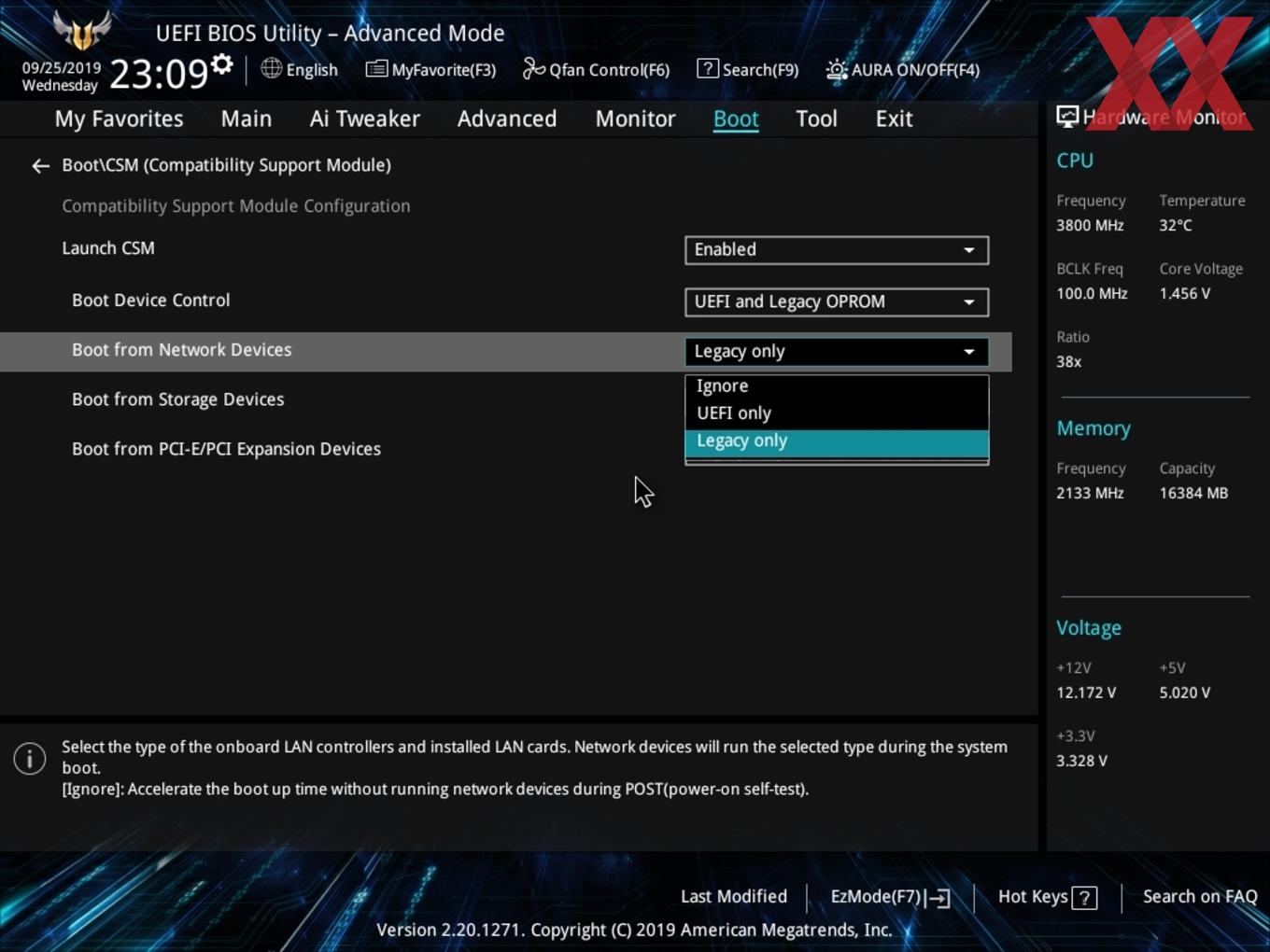Viewport: 1270px width, 952px height.
Task: Click Qfan Control(F6) label
Action: 609,70
